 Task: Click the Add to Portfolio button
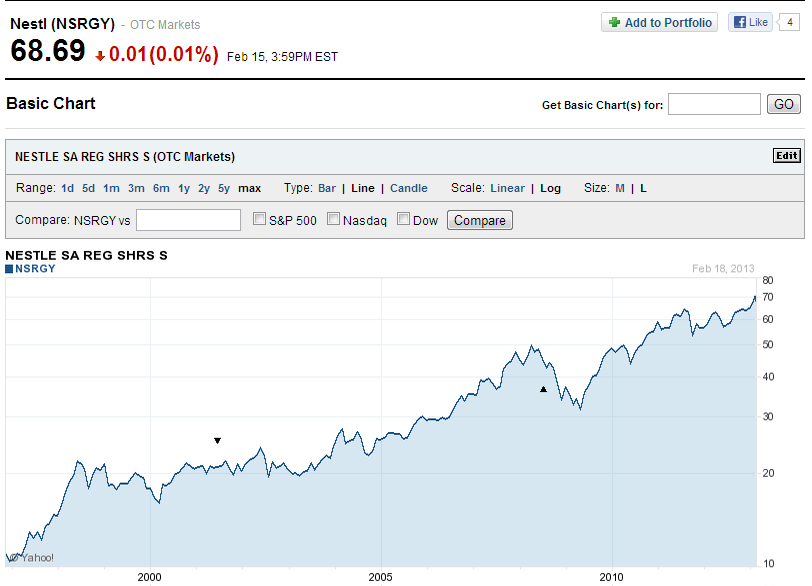(x=659, y=22)
